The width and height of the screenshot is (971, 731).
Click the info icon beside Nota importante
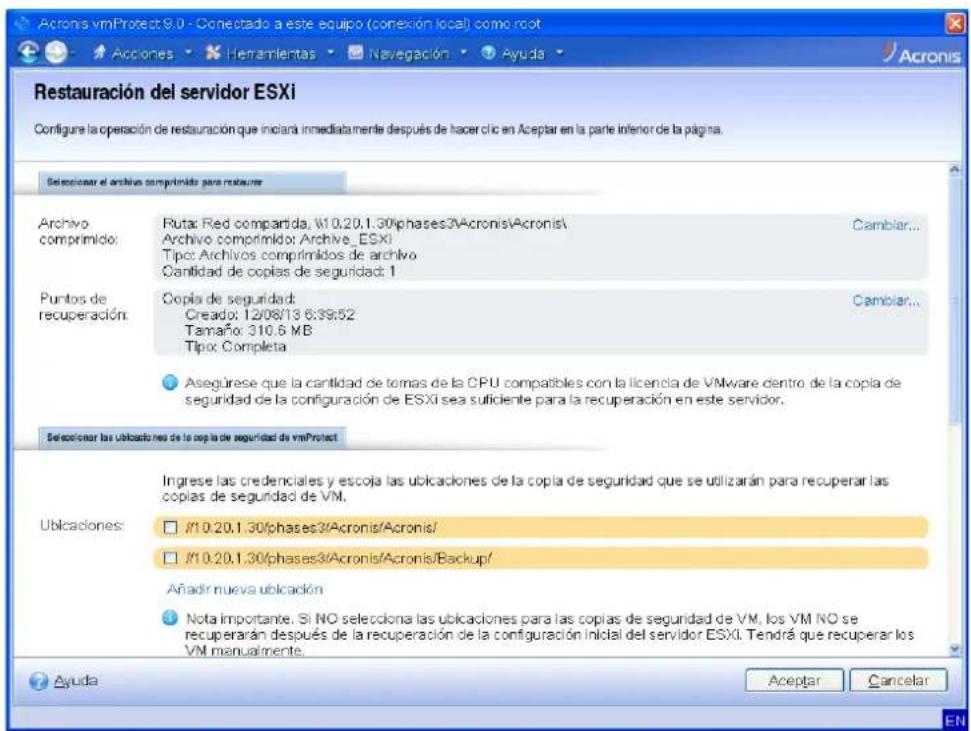pyautogui.click(x=170, y=618)
